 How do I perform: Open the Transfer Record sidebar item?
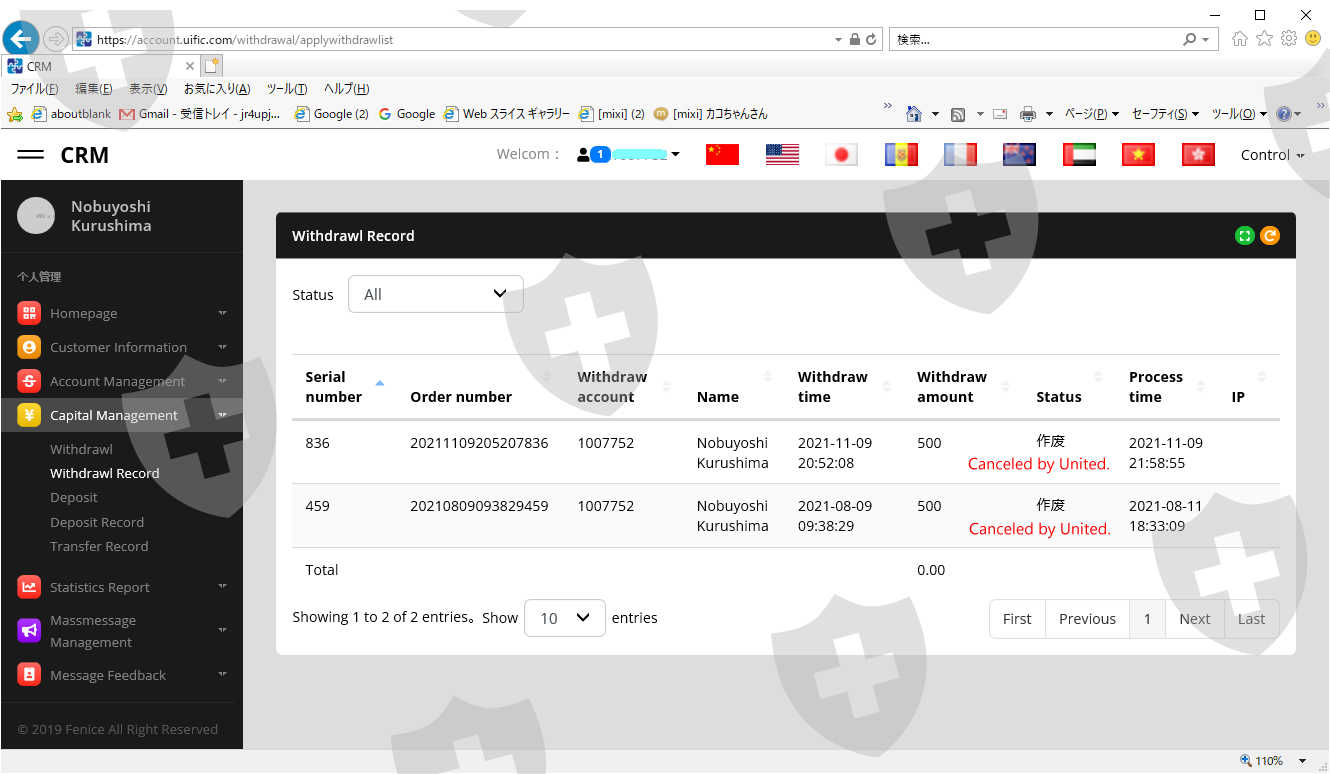pyautogui.click(x=99, y=546)
